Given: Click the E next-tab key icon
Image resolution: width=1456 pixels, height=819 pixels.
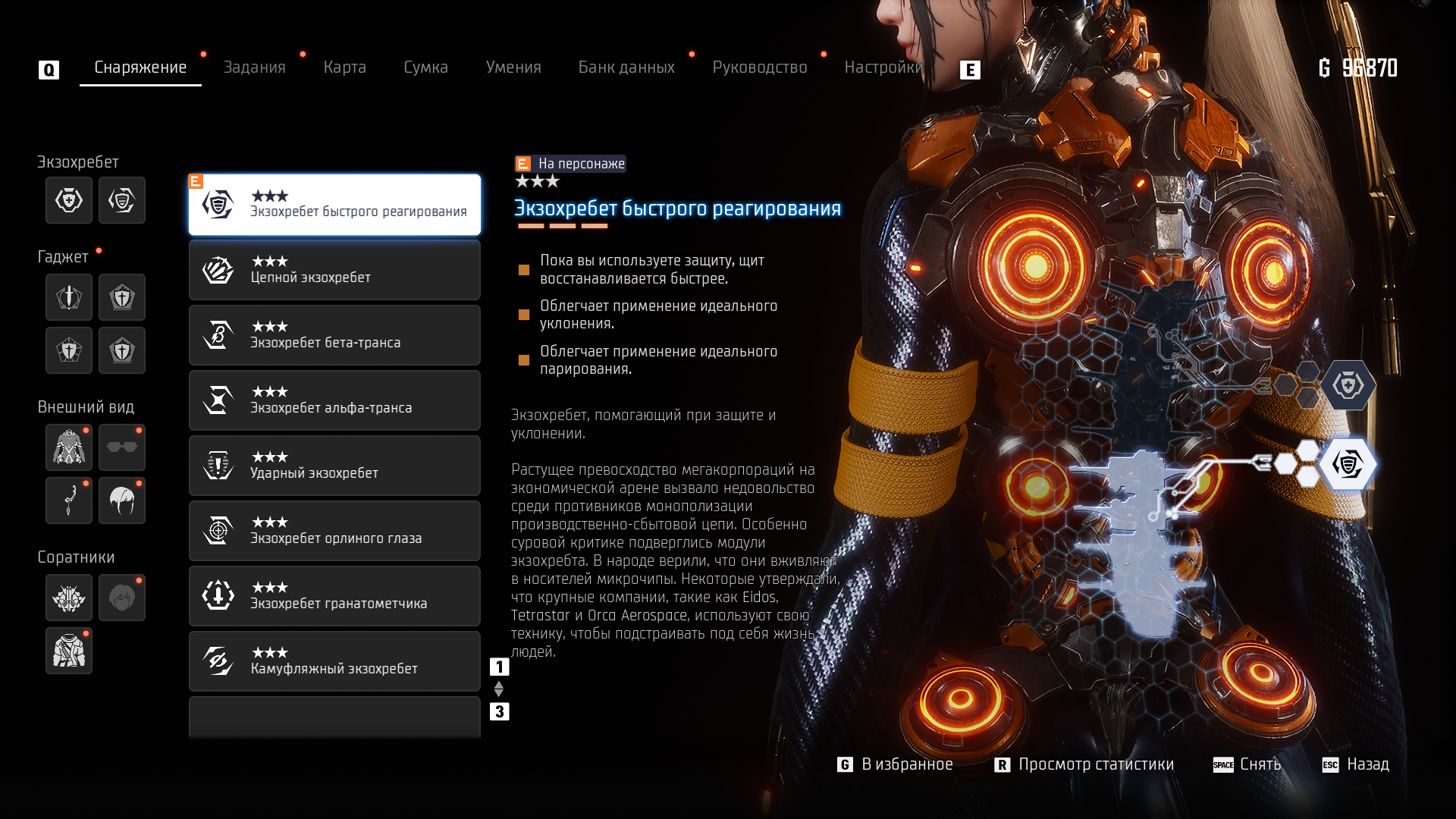Looking at the screenshot, I should pyautogui.click(x=970, y=70).
